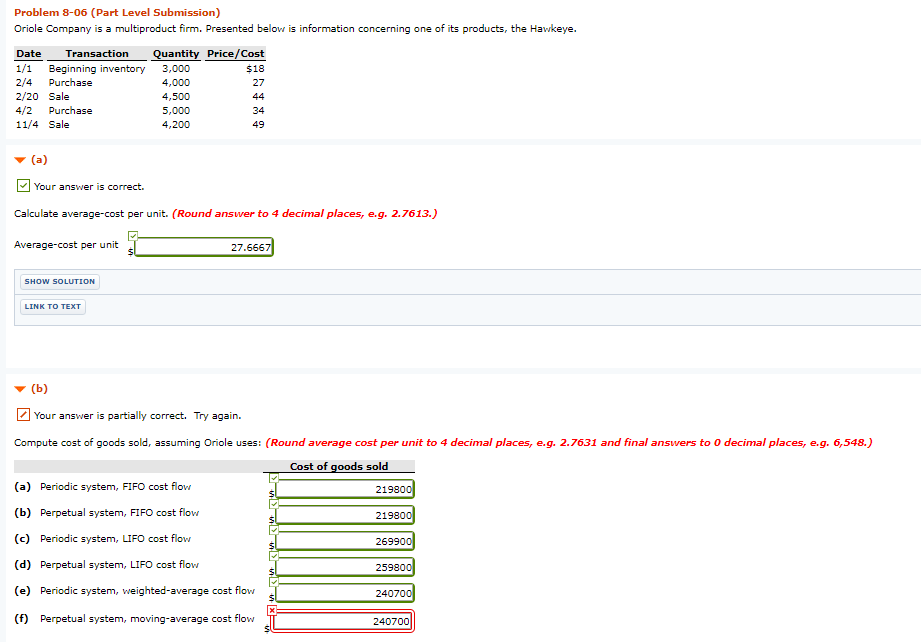Click the 4/2 Purchase quantity 5,000 cell
The height and width of the screenshot is (642, 921).
tap(176, 111)
